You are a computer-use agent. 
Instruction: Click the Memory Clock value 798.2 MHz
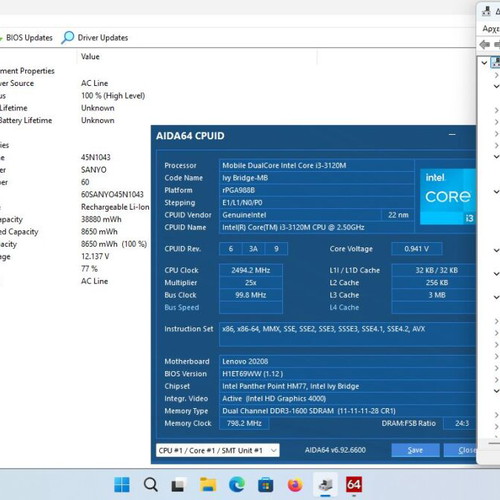click(244, 423)
